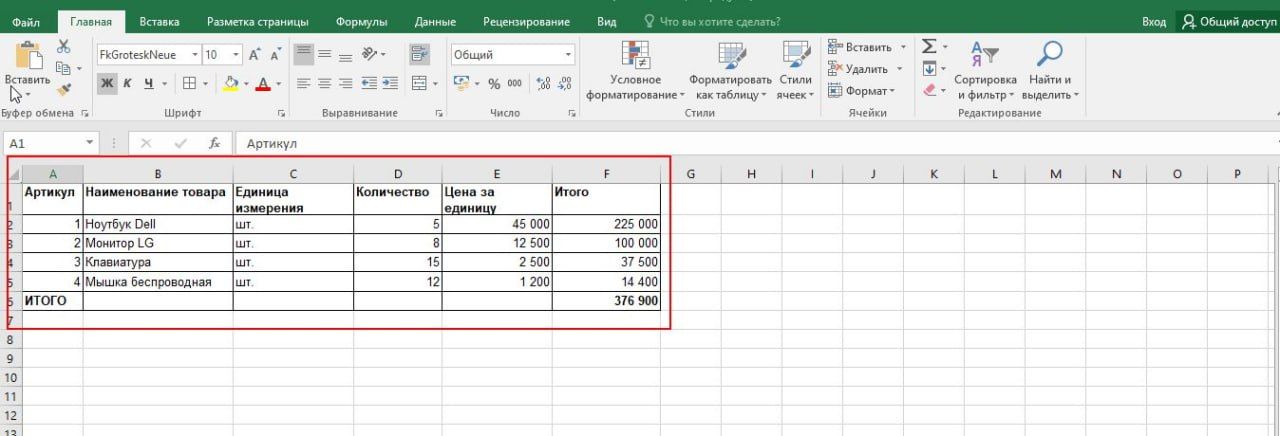1280x436 pixels.
Task: Open the number format dropdown Общий
Action: (x=569, y=55)
